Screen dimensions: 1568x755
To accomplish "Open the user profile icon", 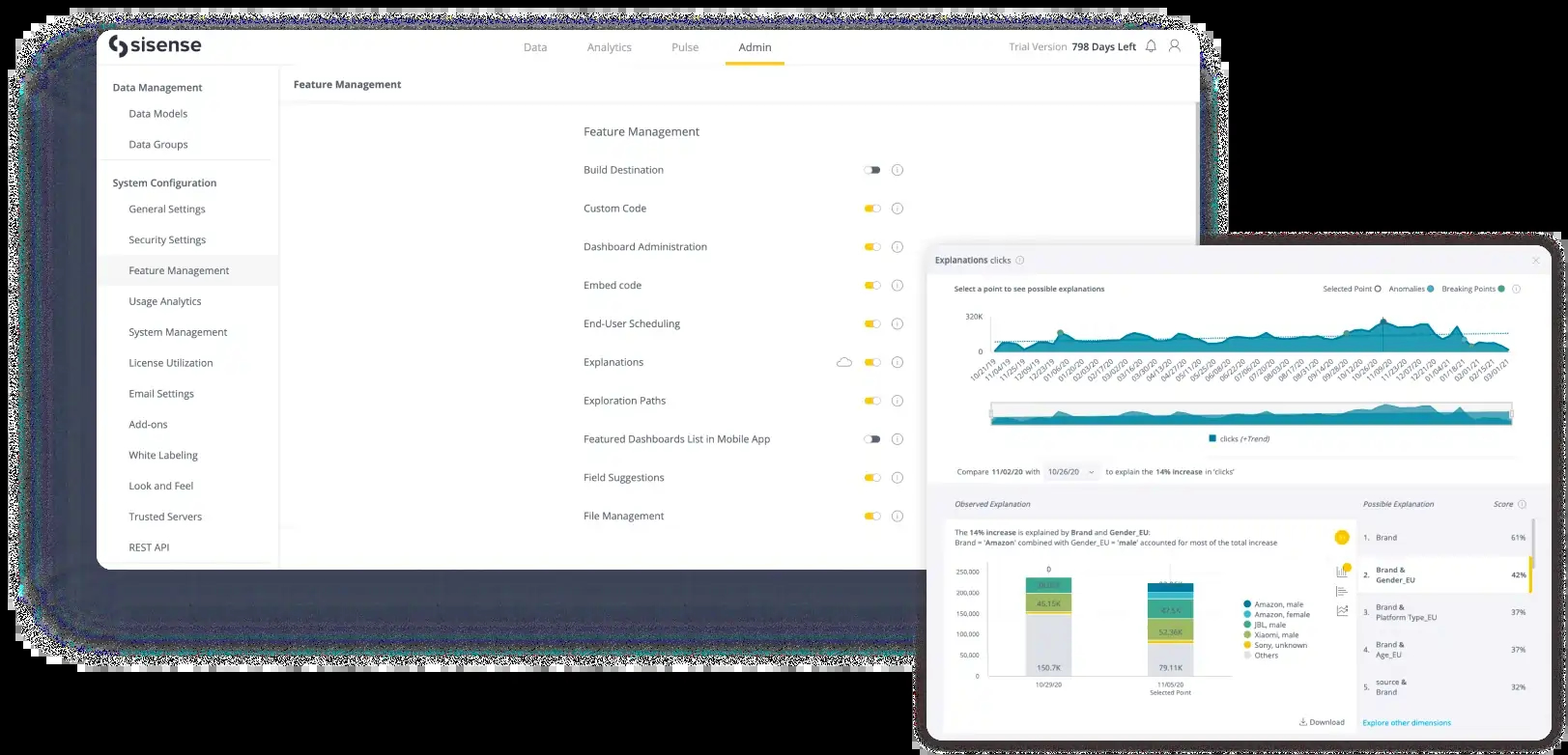I will pyautogui.click(x=1175, y=46).
